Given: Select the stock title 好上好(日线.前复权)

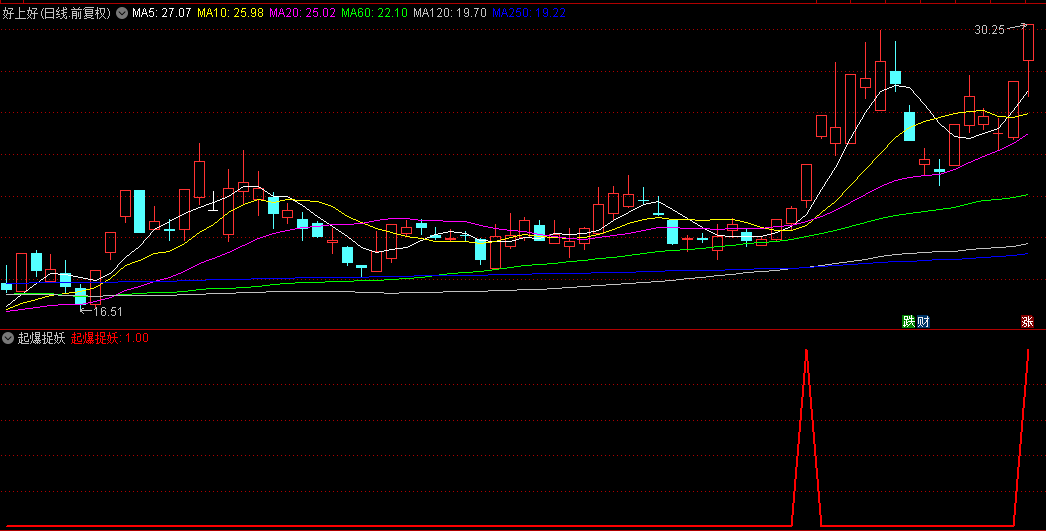Looking at the screenshot, I should point(57,13).
